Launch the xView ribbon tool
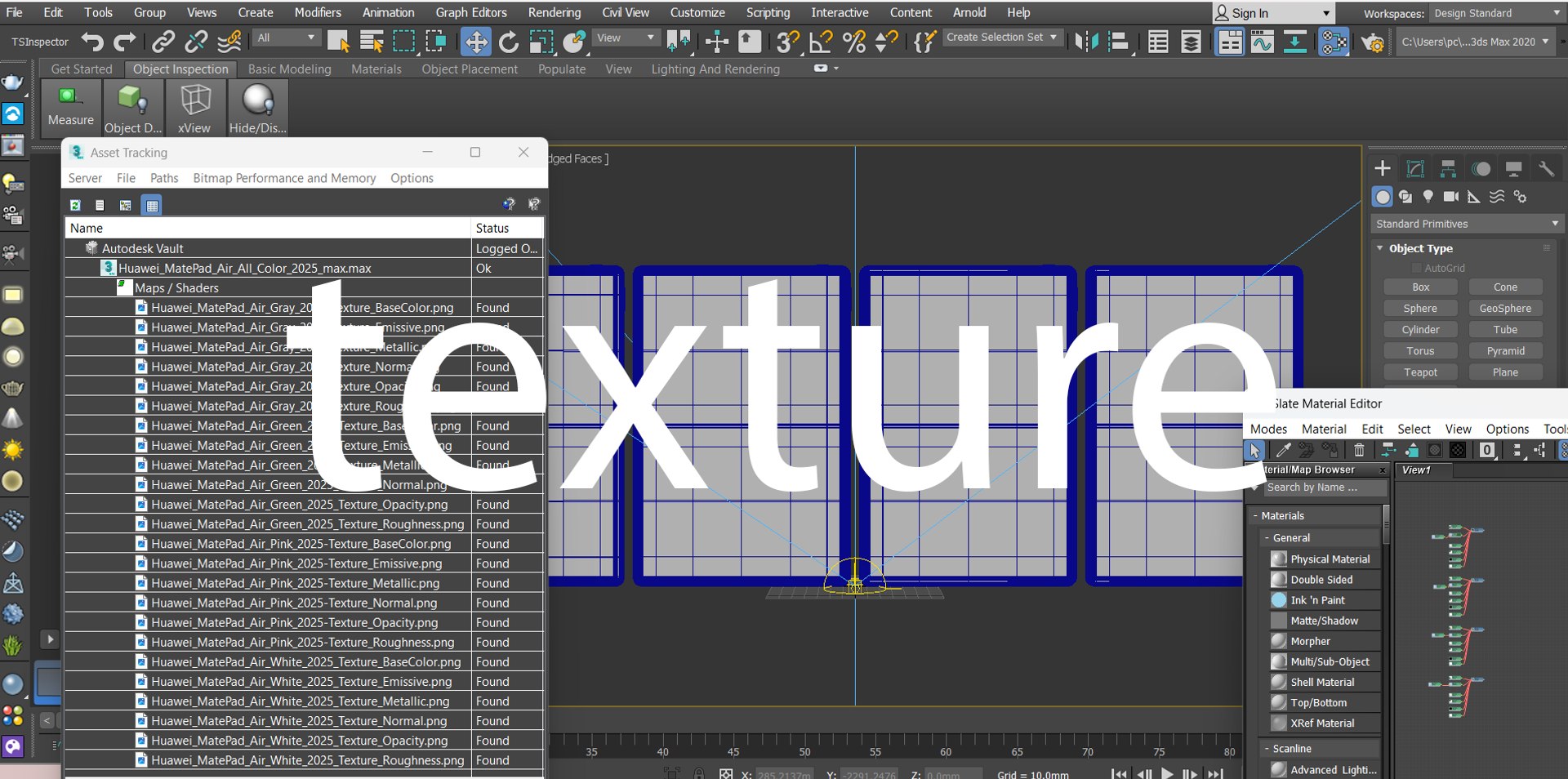Viewport: 1568px width, 779px height. pos(194,107)
